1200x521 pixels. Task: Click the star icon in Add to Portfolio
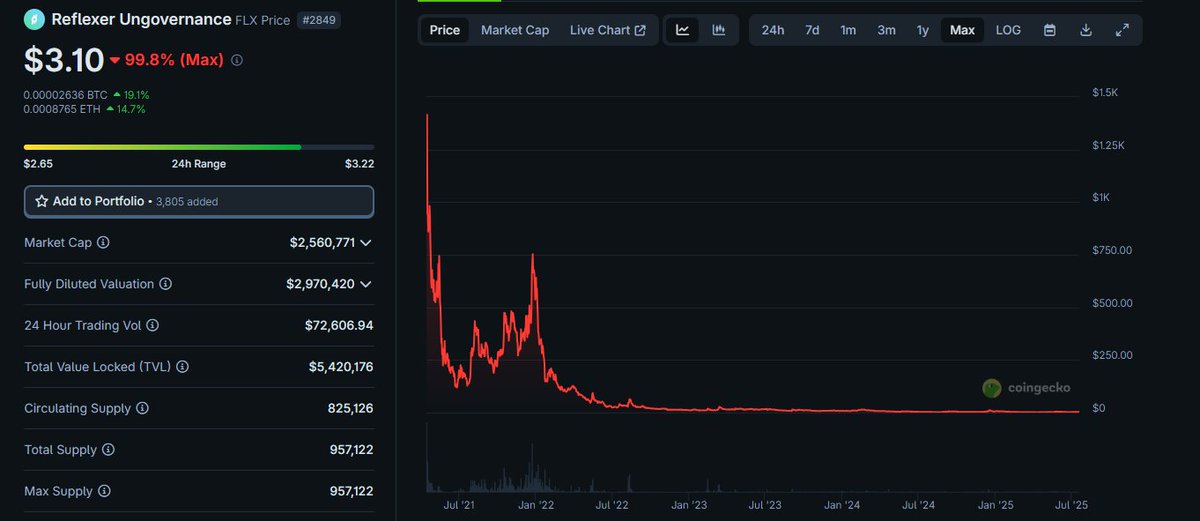click(42, 201)
